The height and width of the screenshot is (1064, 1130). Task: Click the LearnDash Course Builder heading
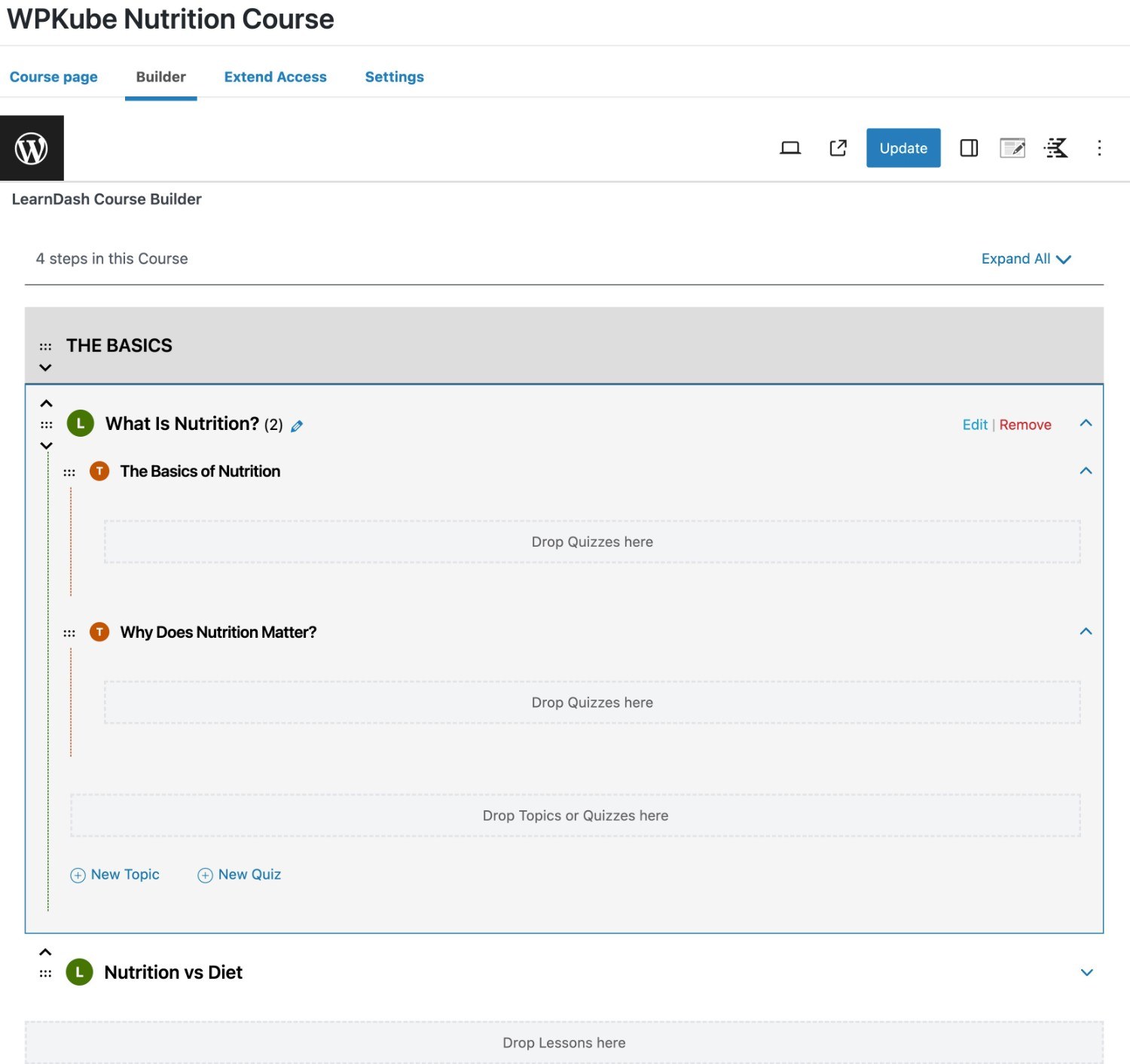pos(106,199)
